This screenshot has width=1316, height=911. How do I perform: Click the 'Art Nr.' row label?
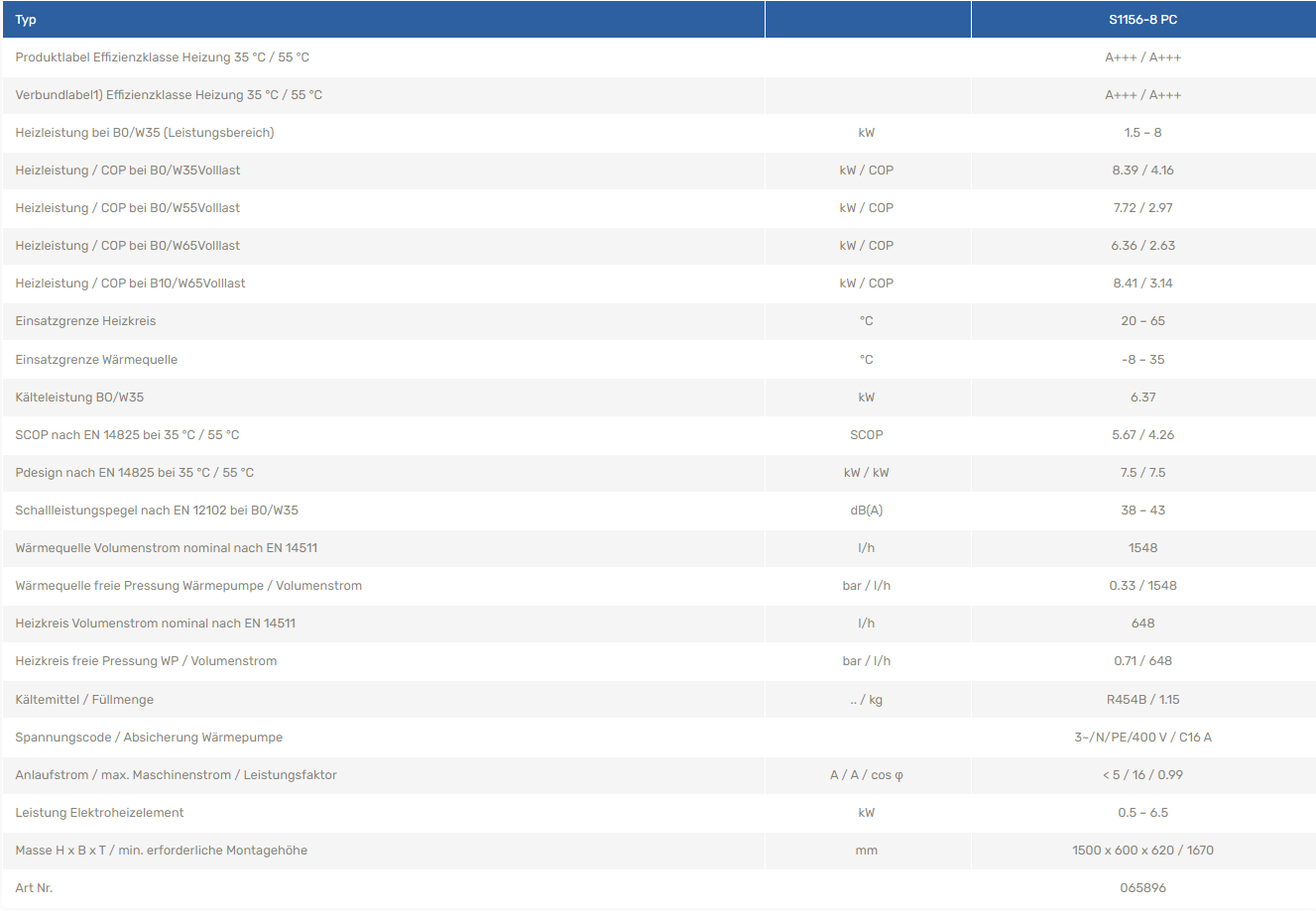[x=34, y=888]
